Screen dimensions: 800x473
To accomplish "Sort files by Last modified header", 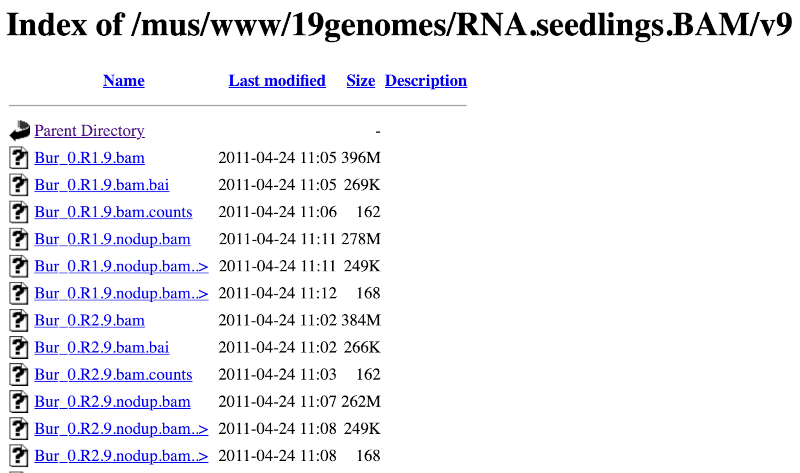I will [x=277, y=81].
